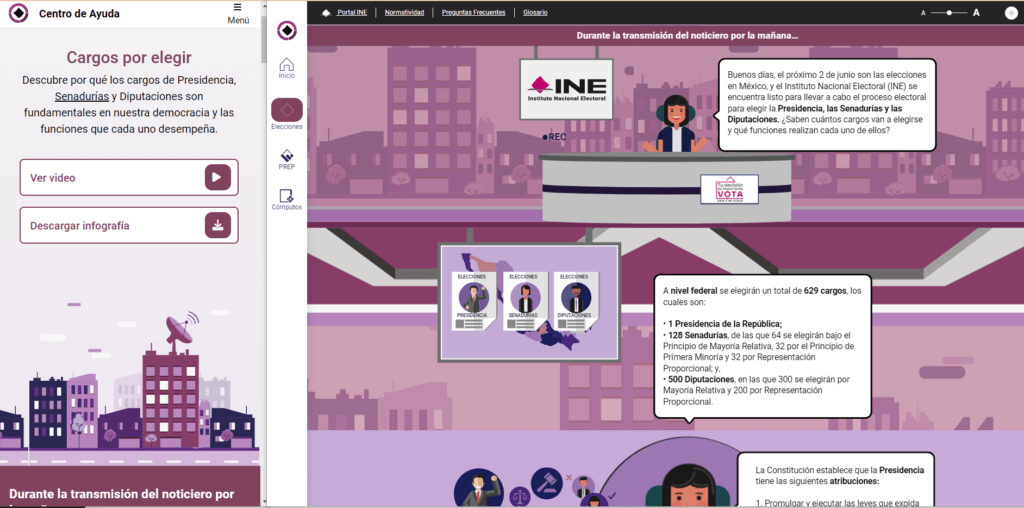Open the Cómputos sidebar icon

click(287, 198)
